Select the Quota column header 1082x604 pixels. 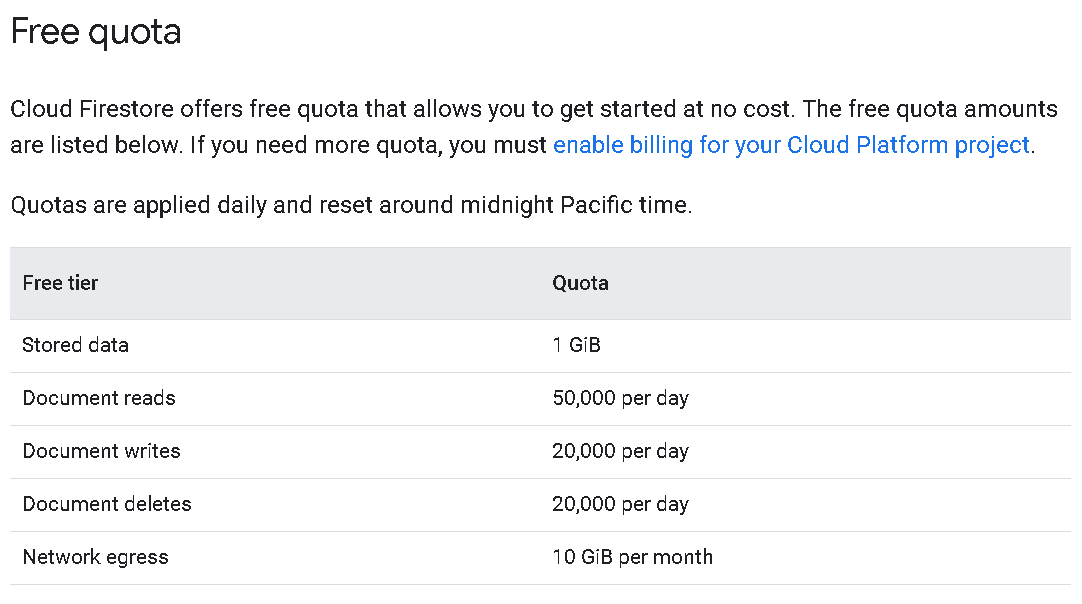(580, 283)
